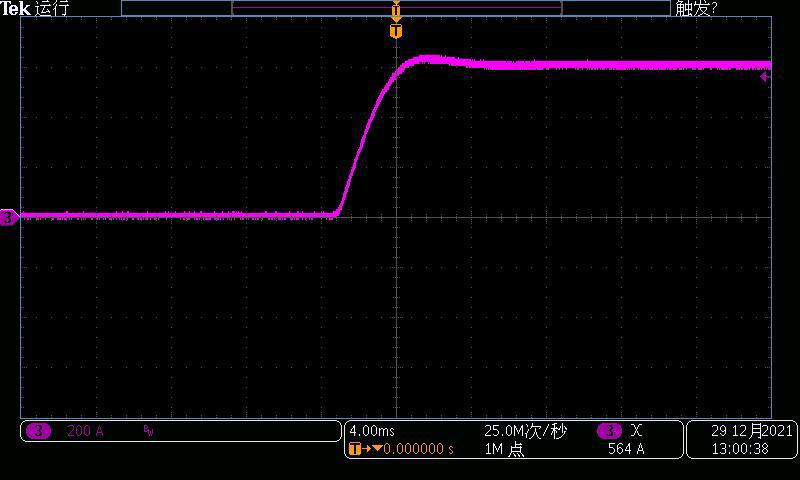
Task: Click the 运行 run status indicator
Action: [52, 9]
